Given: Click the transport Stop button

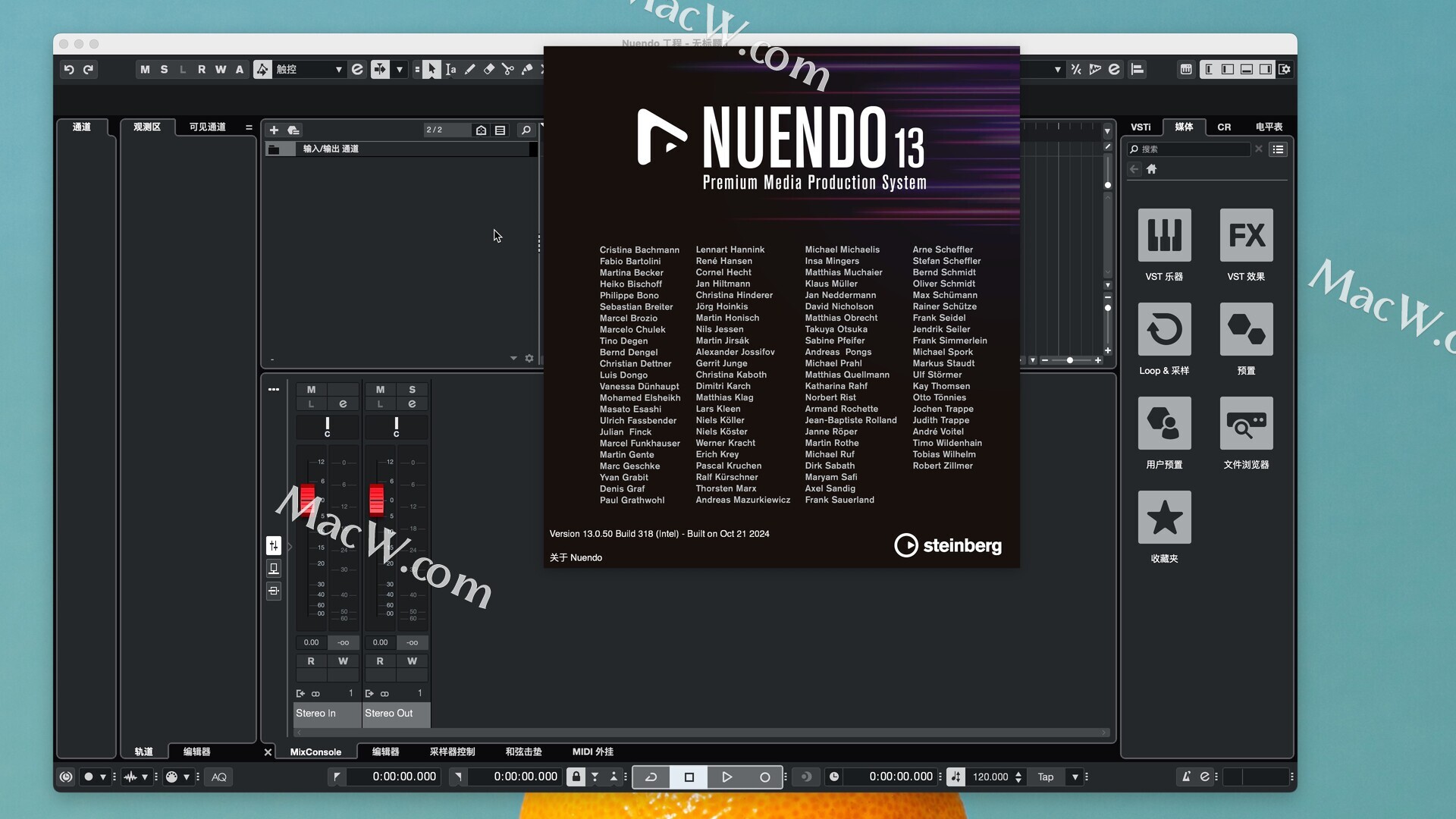Looking at the screenshot, I should click(689, 777).
